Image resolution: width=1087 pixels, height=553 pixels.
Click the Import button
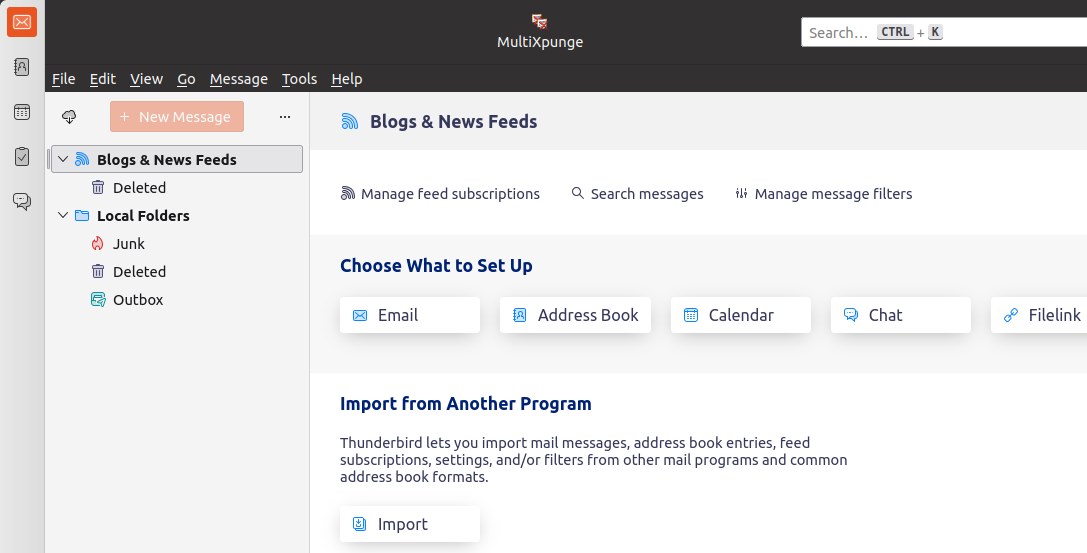click(x=410, y=525)
